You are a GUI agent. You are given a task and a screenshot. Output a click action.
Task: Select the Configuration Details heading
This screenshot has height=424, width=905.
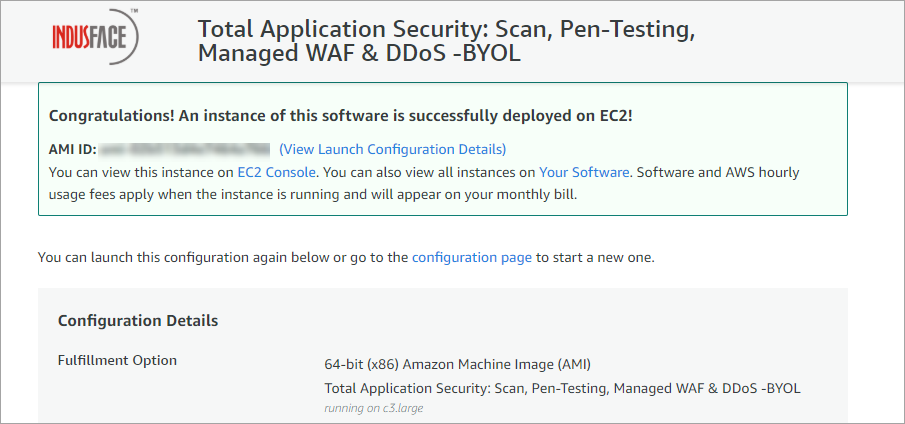click(138, 321)
